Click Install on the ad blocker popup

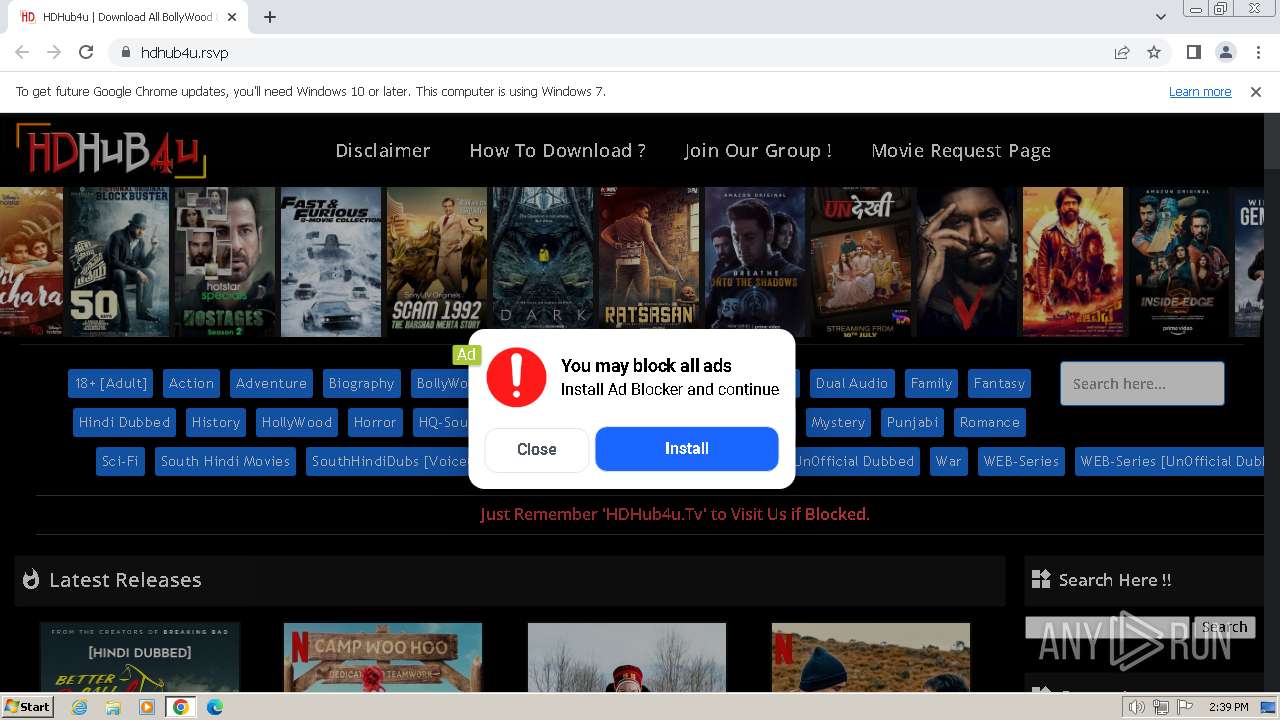[x=687, y=449]
